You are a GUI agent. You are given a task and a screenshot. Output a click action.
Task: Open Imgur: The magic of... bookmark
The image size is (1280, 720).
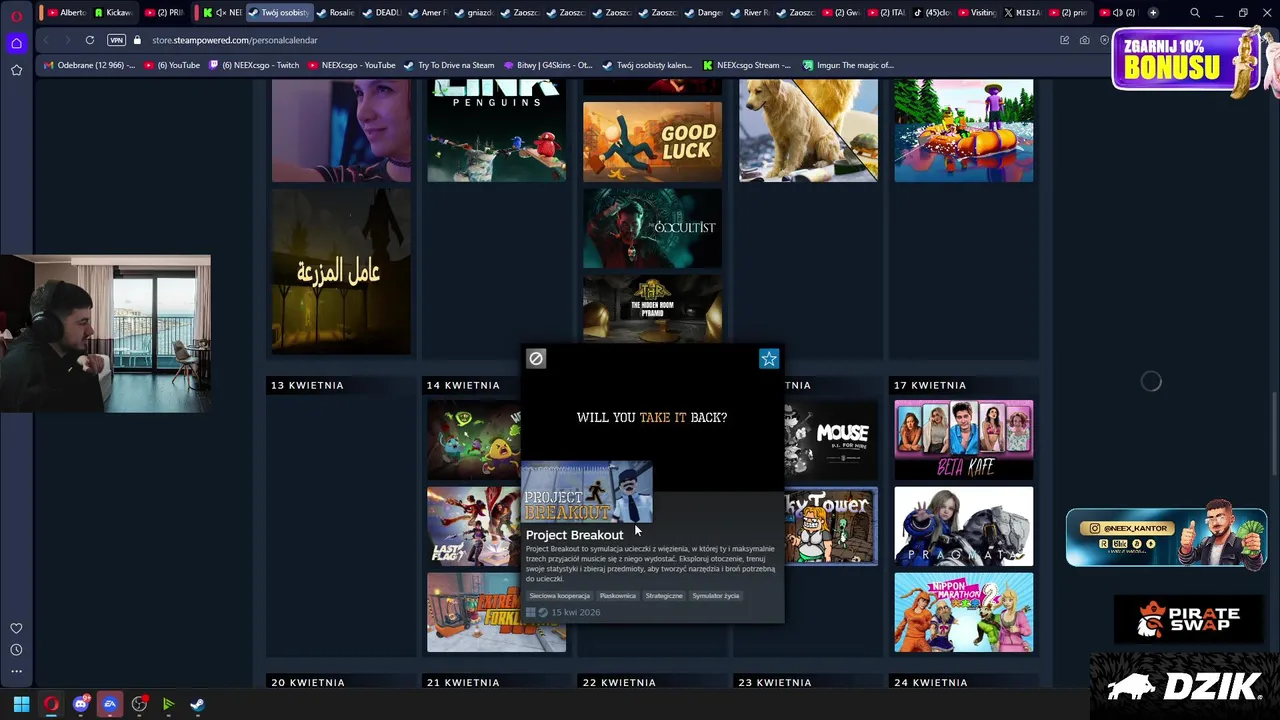pyautogui.click(x=848, y=65)
